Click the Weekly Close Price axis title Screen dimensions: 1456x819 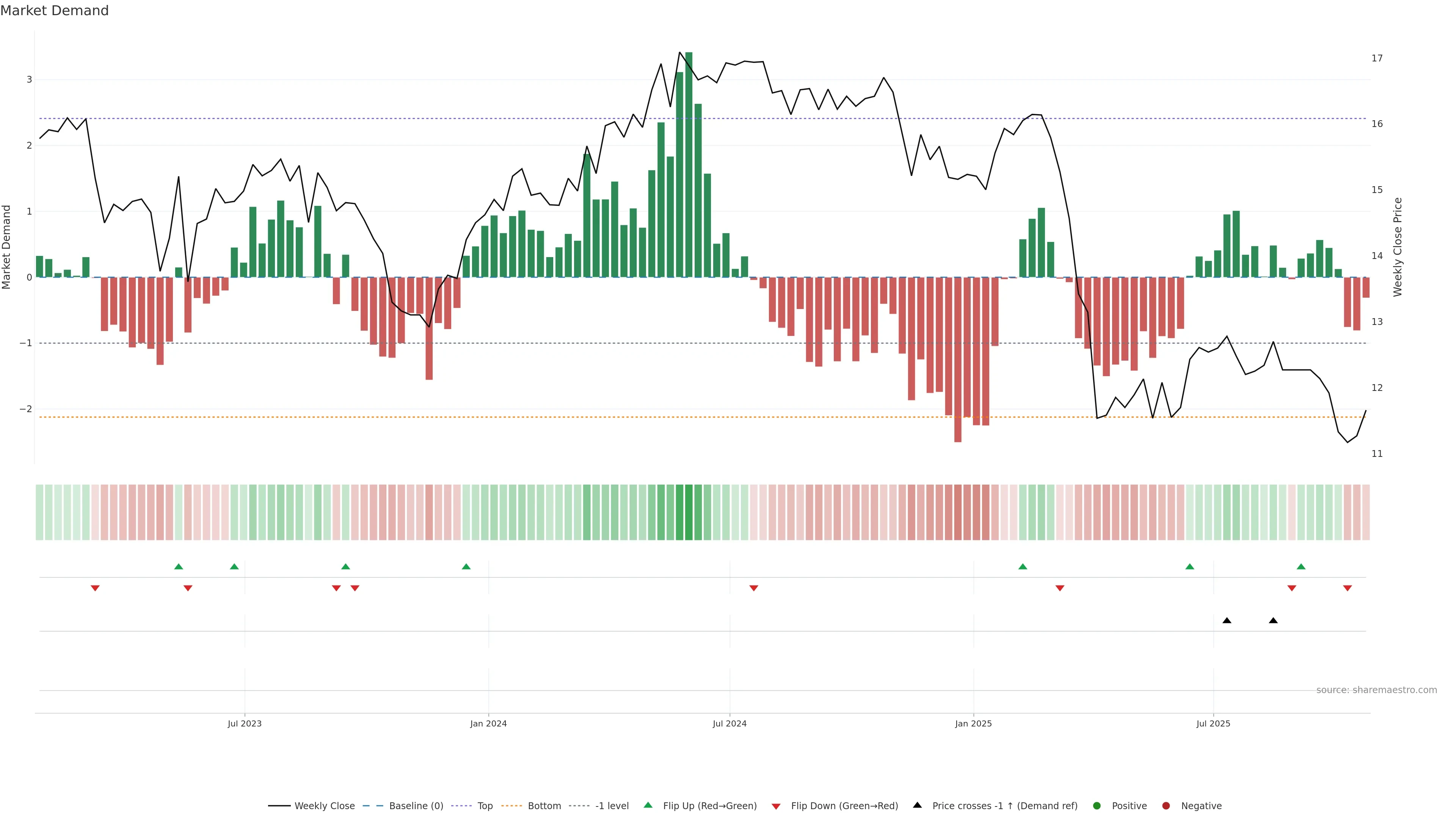[1397, 247]
